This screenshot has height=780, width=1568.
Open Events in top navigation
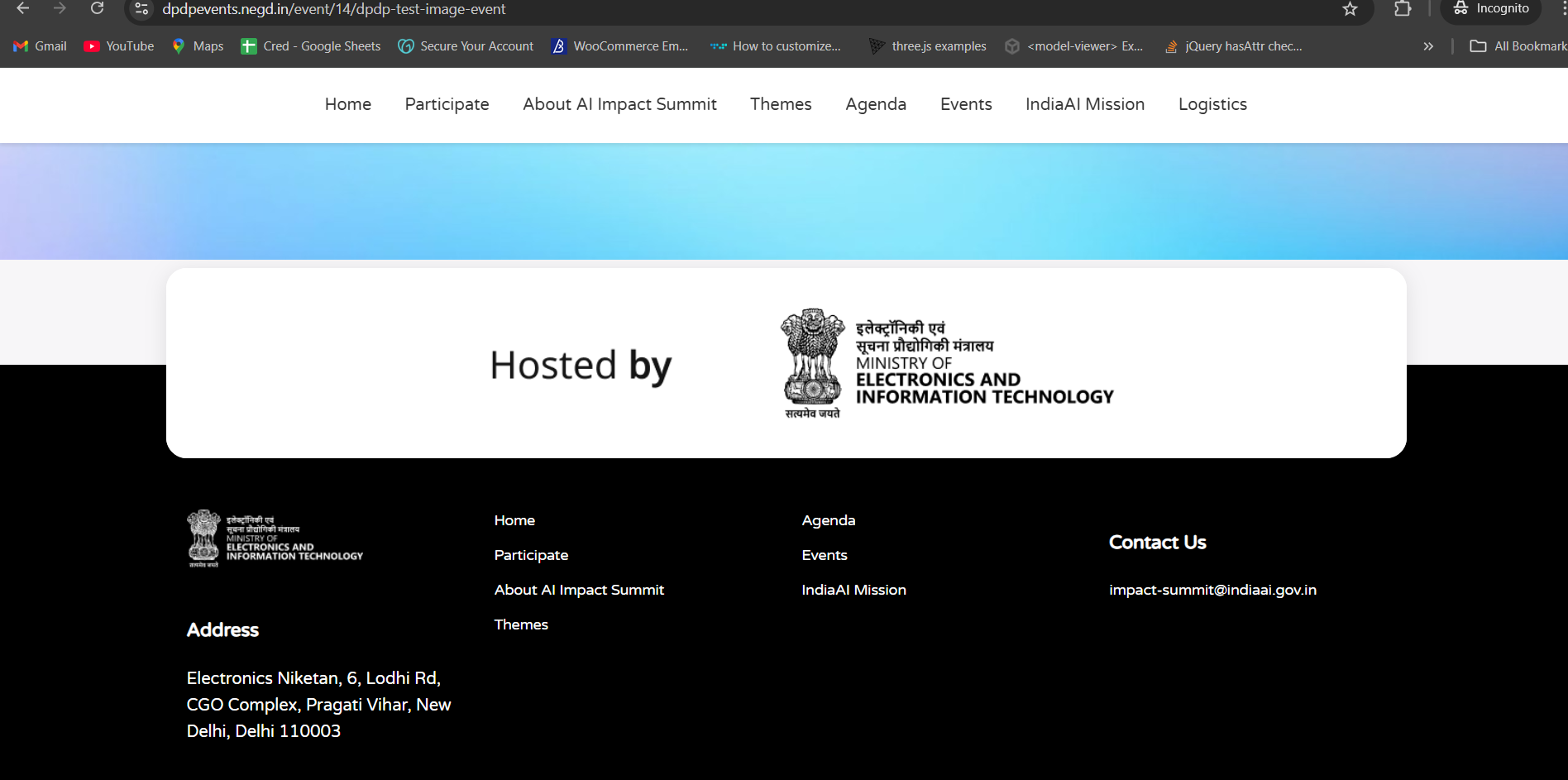(966, 104)
